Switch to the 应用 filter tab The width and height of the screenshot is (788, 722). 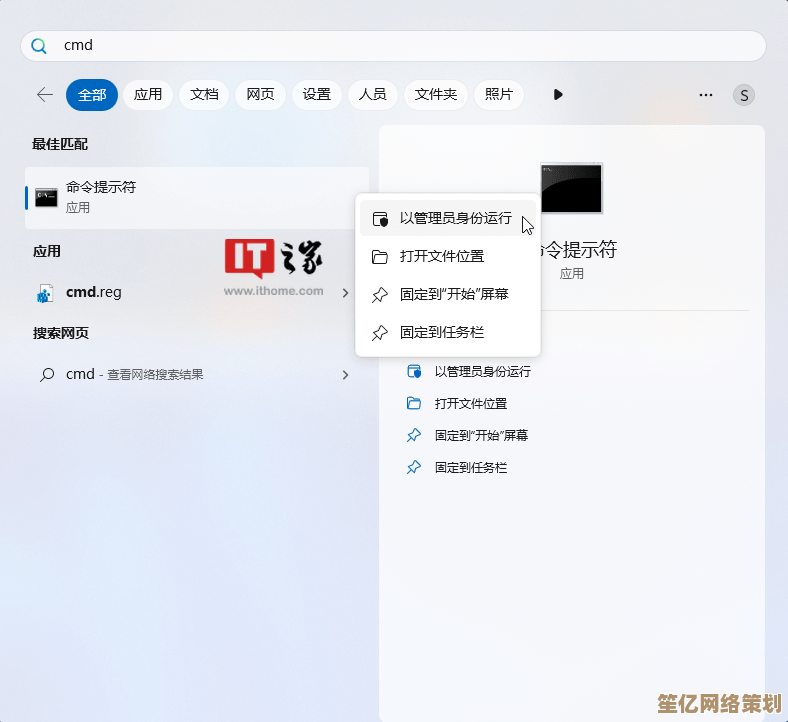[148, 94]
